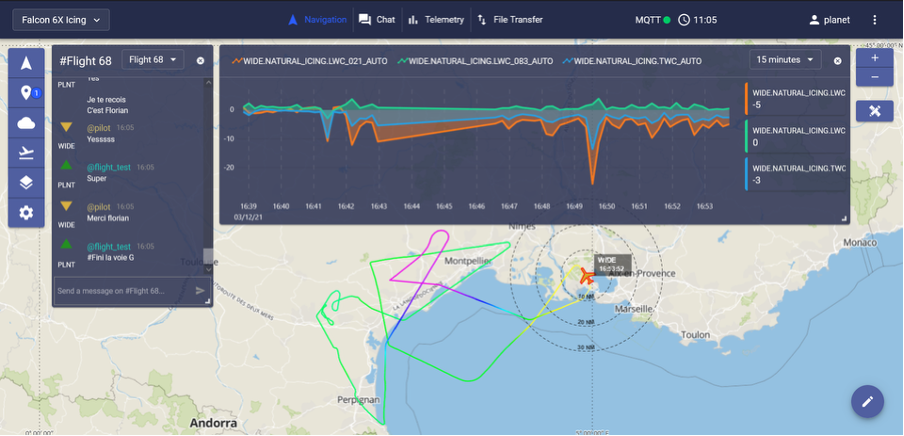Click the chat scrollbar up arrow

208,82
